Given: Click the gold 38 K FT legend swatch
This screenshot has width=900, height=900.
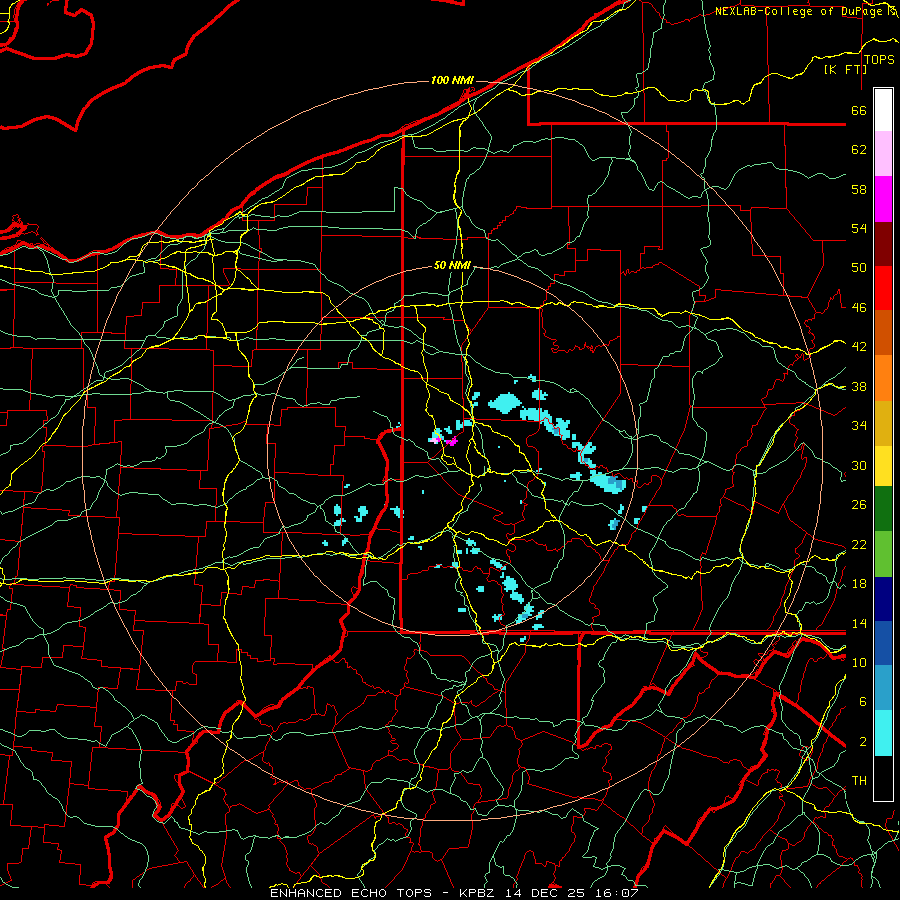Looking at the screenshot, I should (883, 423).
